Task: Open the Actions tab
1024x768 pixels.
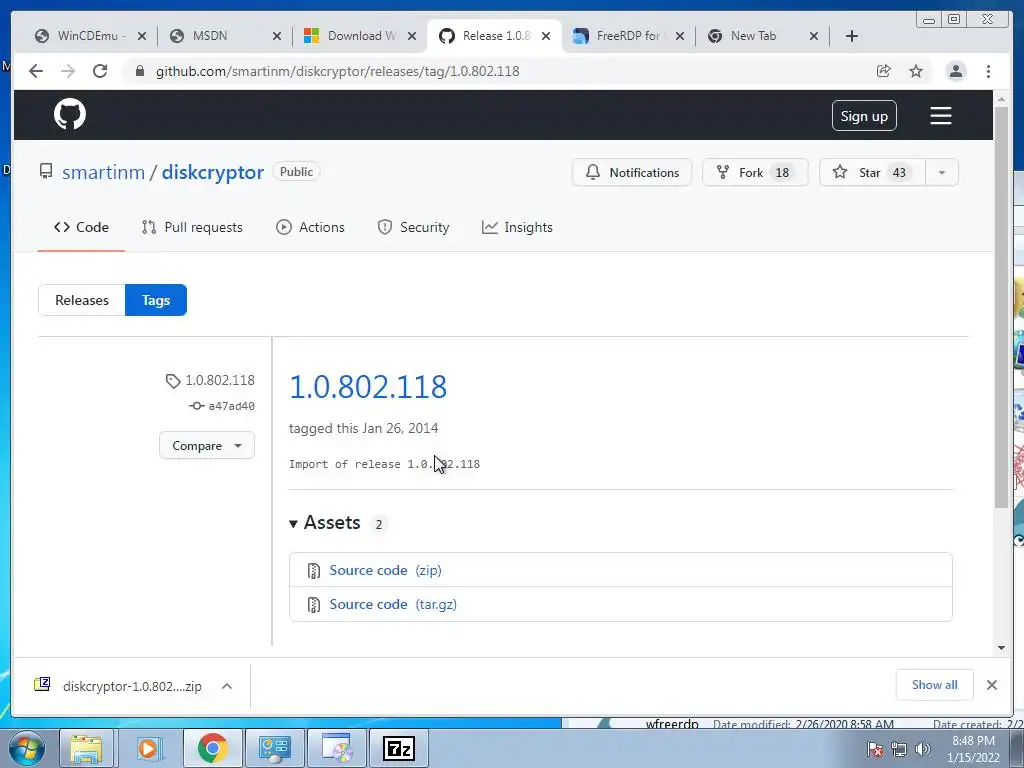Action: tap(310, 227)
